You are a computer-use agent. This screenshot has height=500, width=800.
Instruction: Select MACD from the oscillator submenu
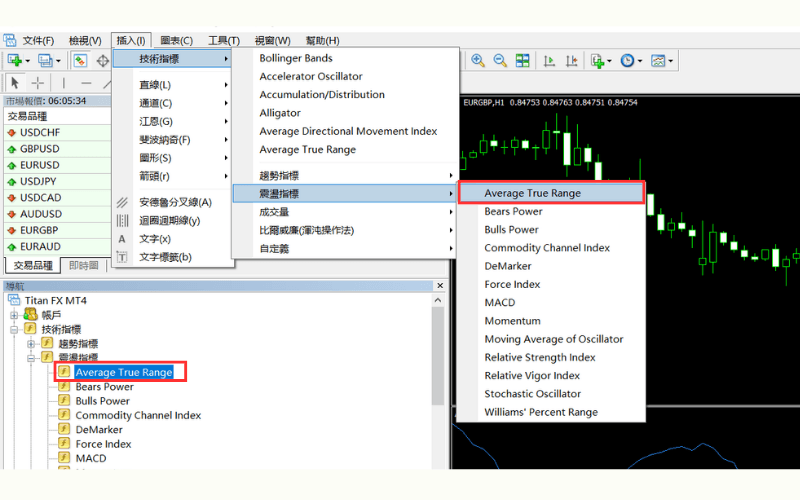(500, 303)
